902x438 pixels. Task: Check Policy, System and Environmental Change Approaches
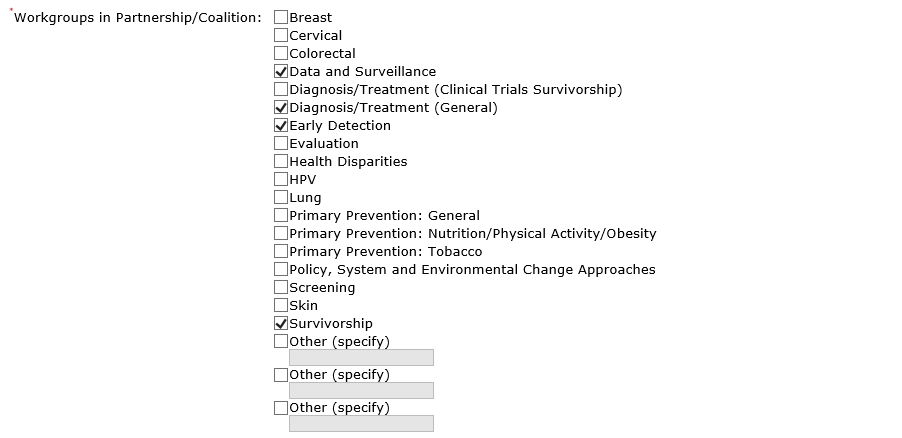click(281, 270)
